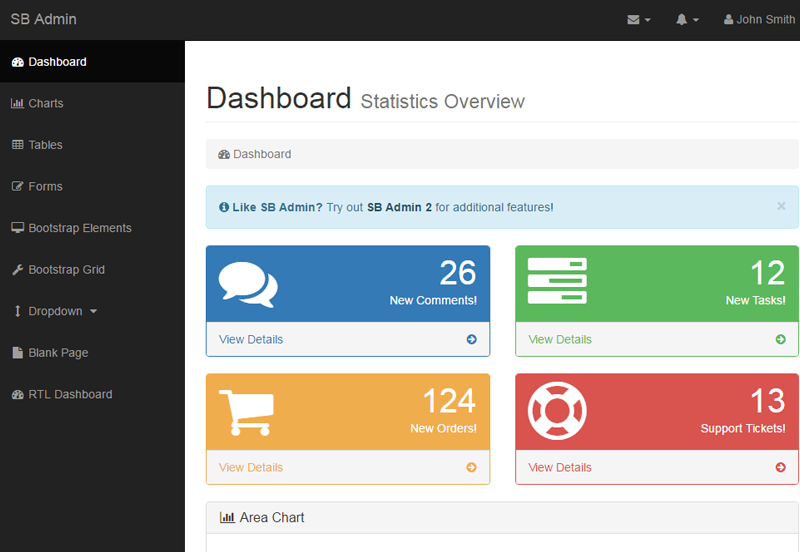Open the Blank Page link
The height and width of the screenshot is (552, 800).
(92, 353)
